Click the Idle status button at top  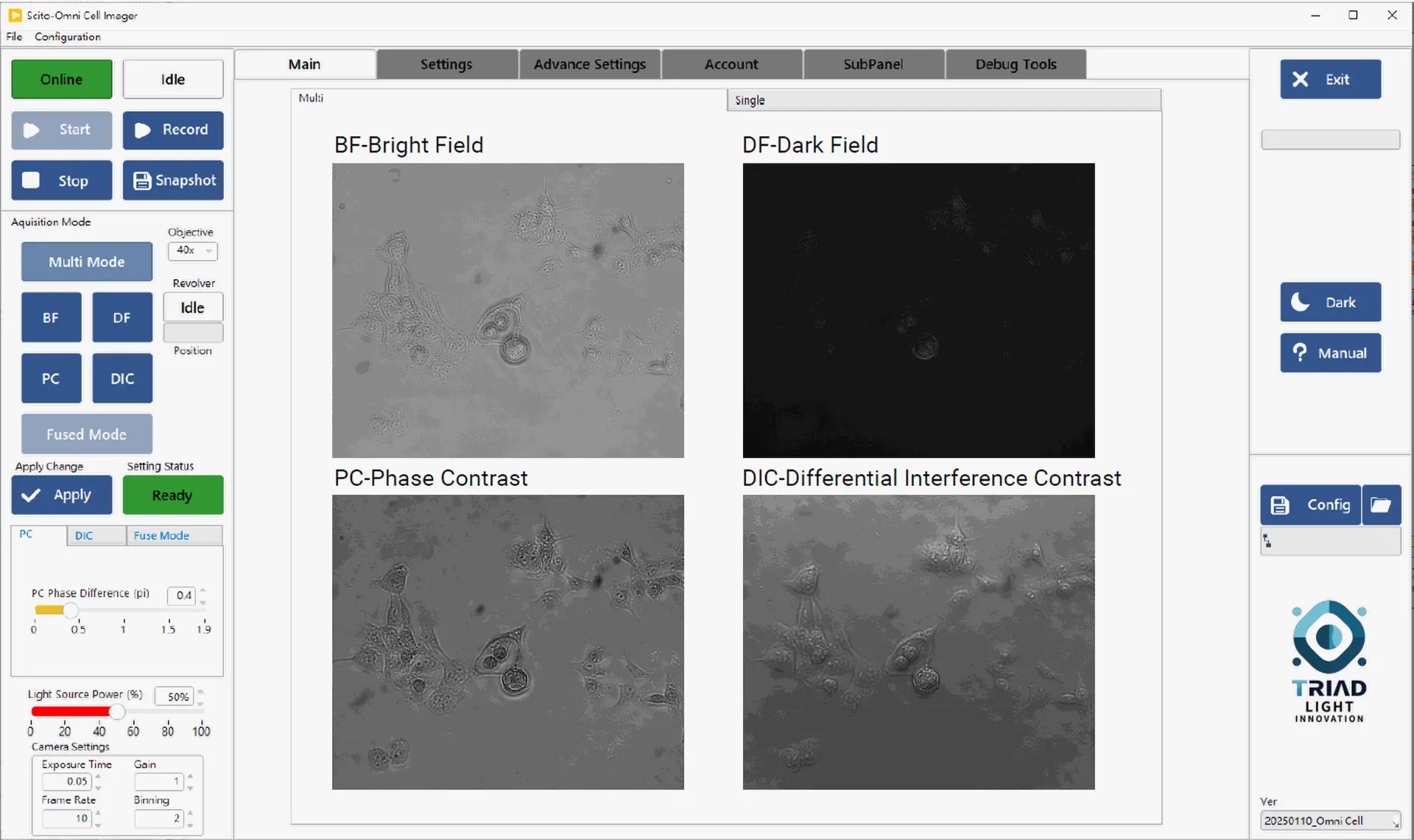coord(173,80)
